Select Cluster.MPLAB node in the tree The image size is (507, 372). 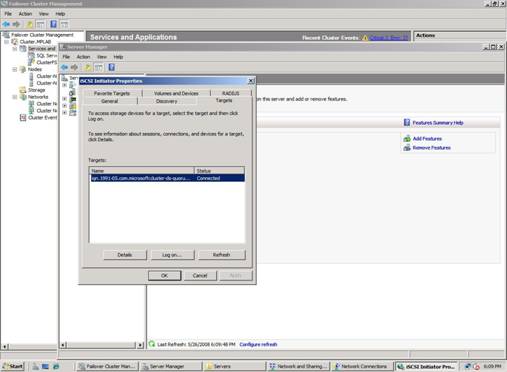coord(35,42)
